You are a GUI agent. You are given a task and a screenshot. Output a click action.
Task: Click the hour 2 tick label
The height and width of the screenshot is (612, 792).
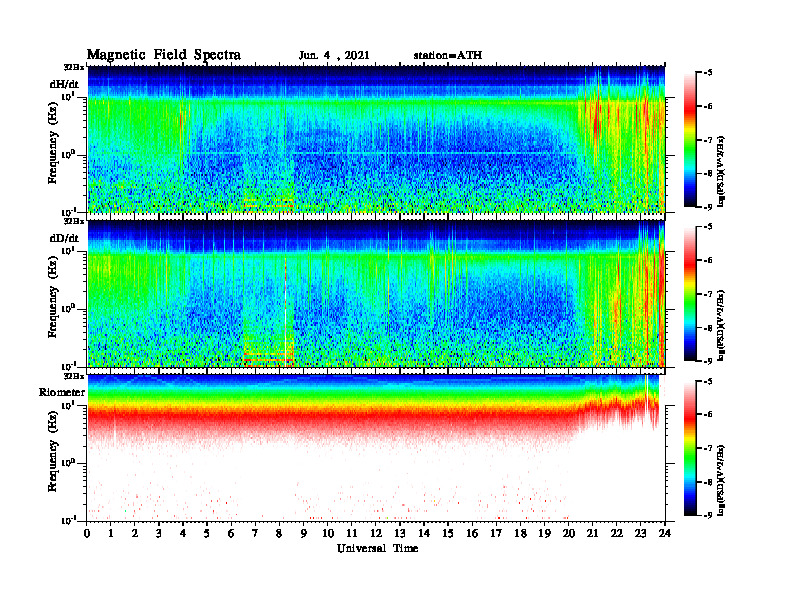[135, 533]
